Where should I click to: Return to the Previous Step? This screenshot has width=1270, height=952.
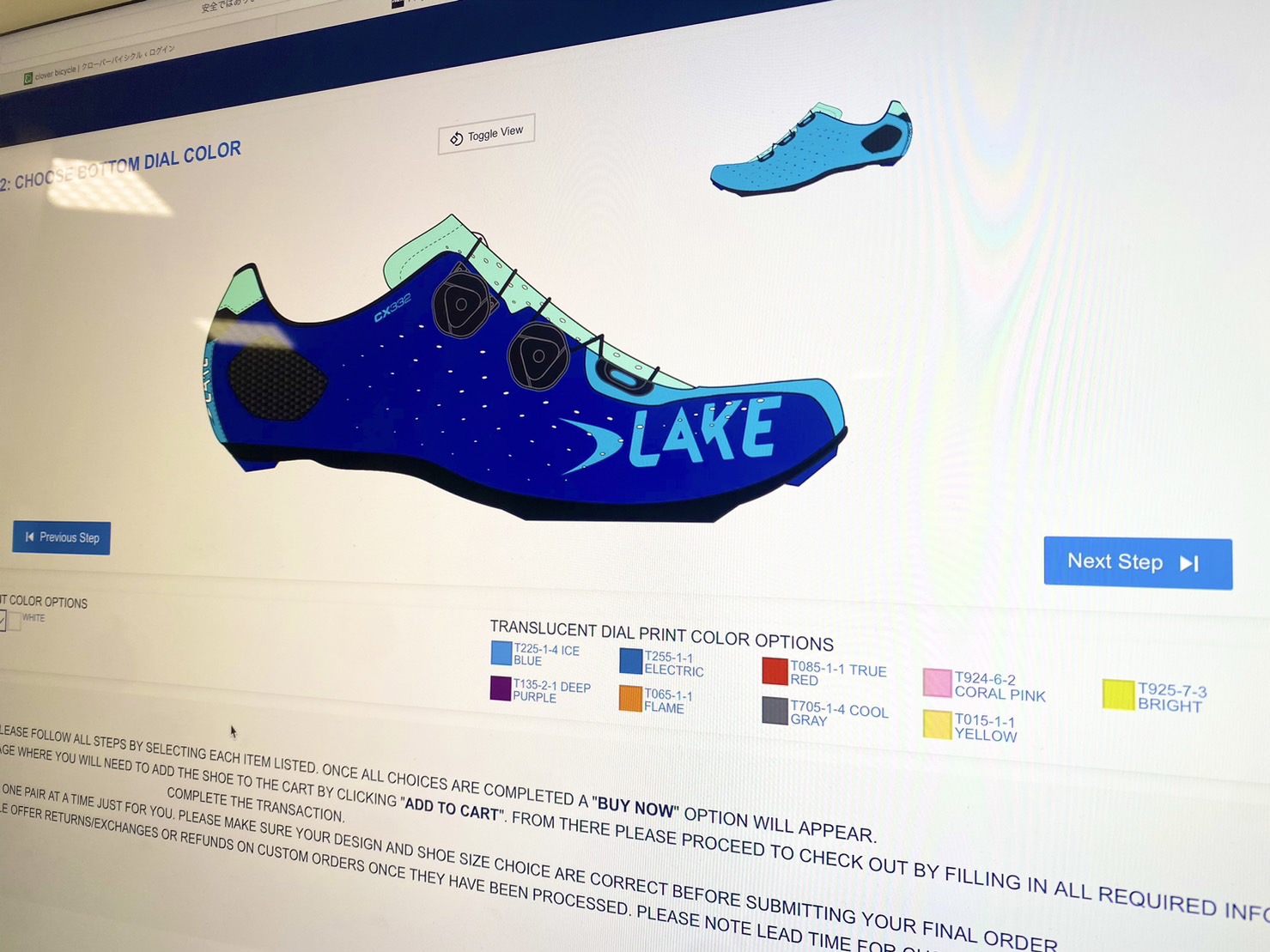click(62, 537)
